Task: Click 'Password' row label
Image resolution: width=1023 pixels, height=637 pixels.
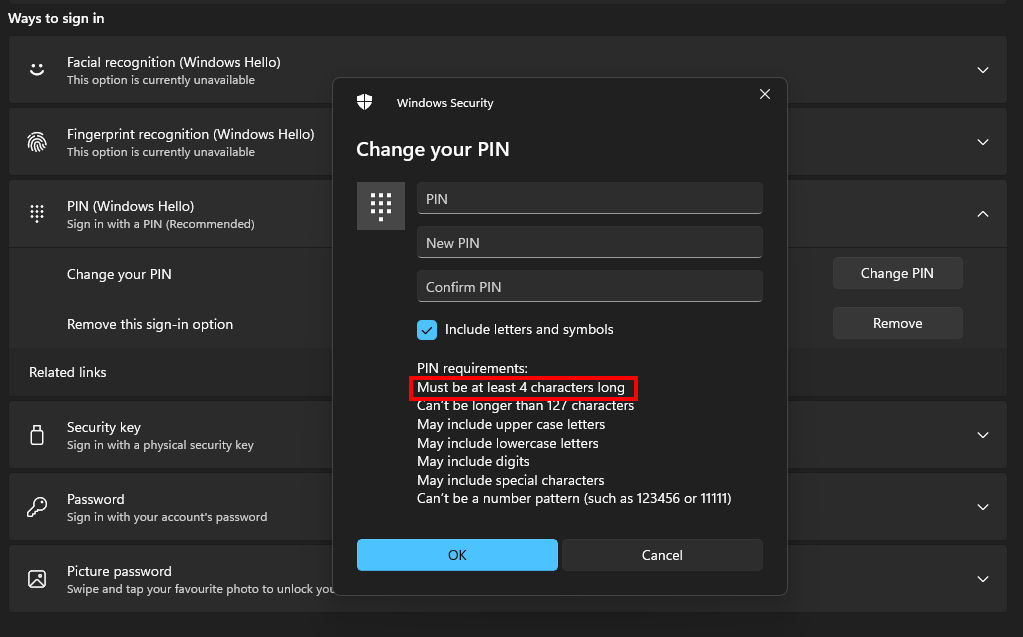Action: (x=95, y=499)
